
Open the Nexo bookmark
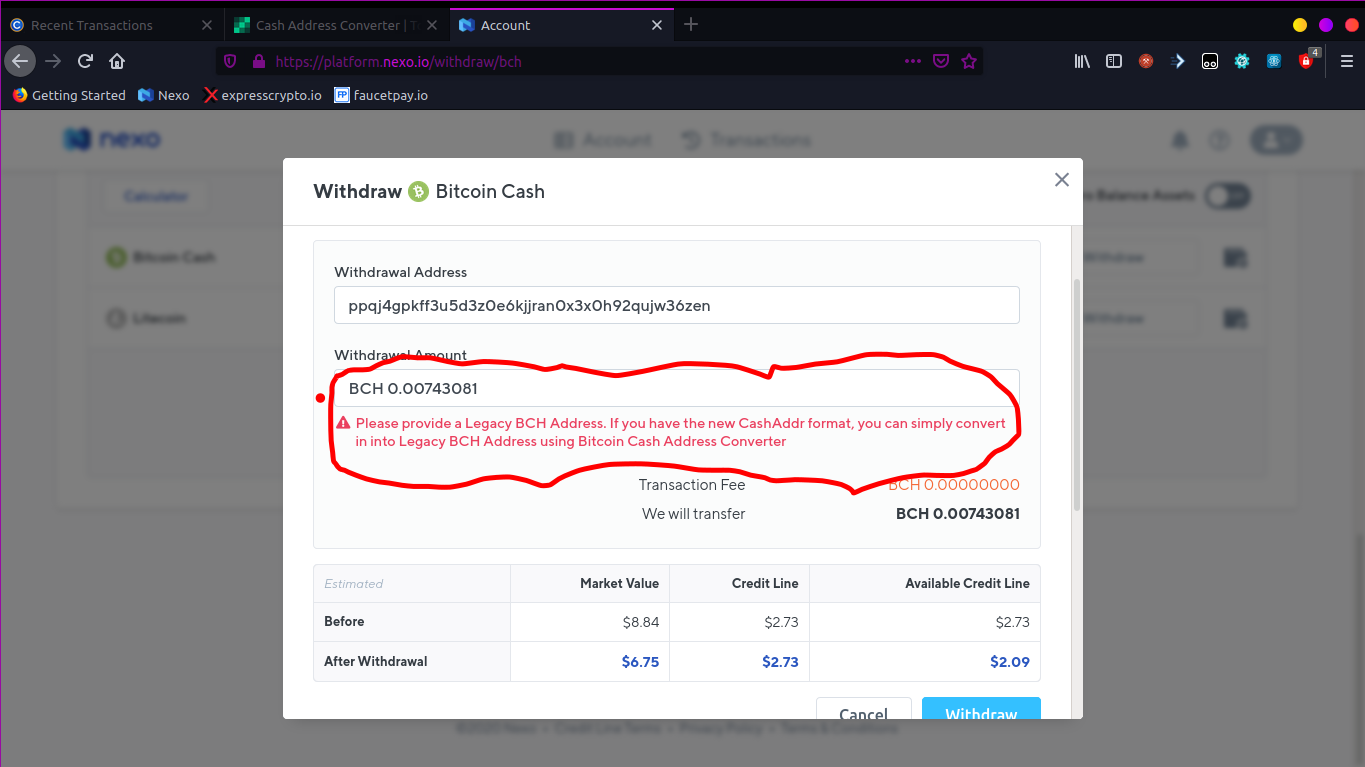pyautogui.click(x=164, y=95)
